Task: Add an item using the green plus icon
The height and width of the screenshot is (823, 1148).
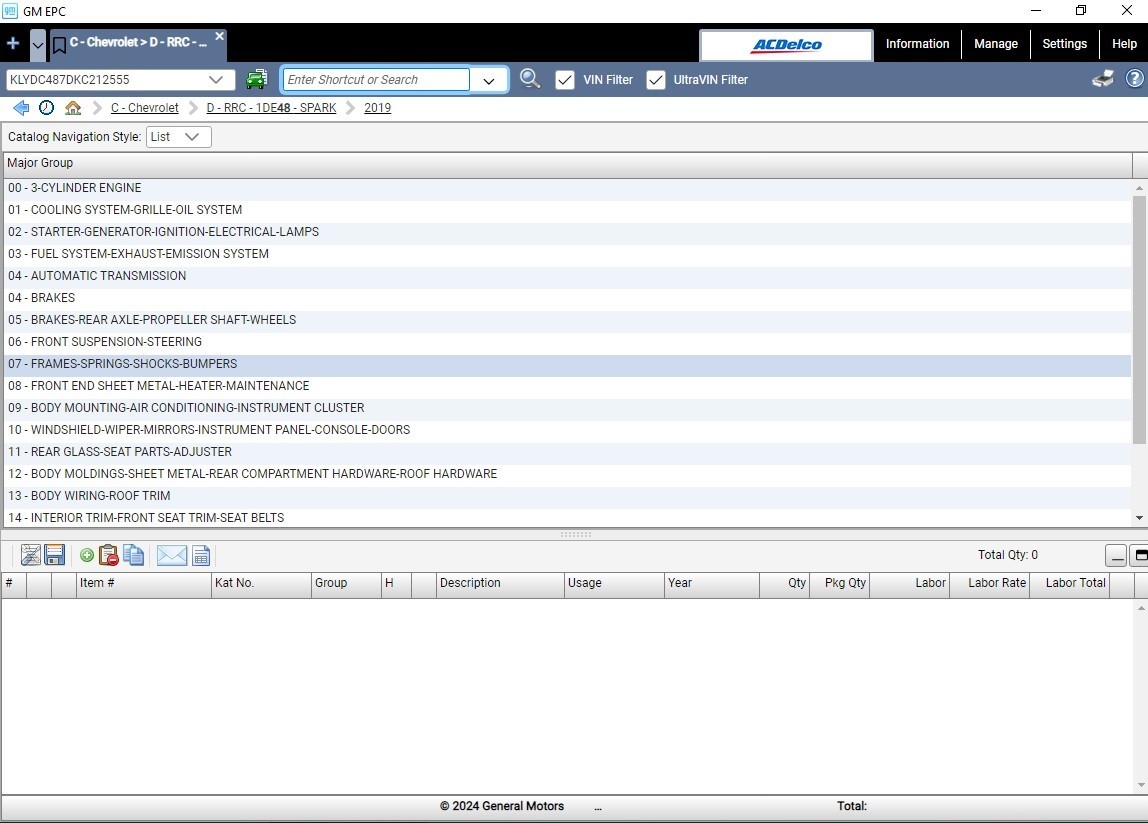Action: 86,555
